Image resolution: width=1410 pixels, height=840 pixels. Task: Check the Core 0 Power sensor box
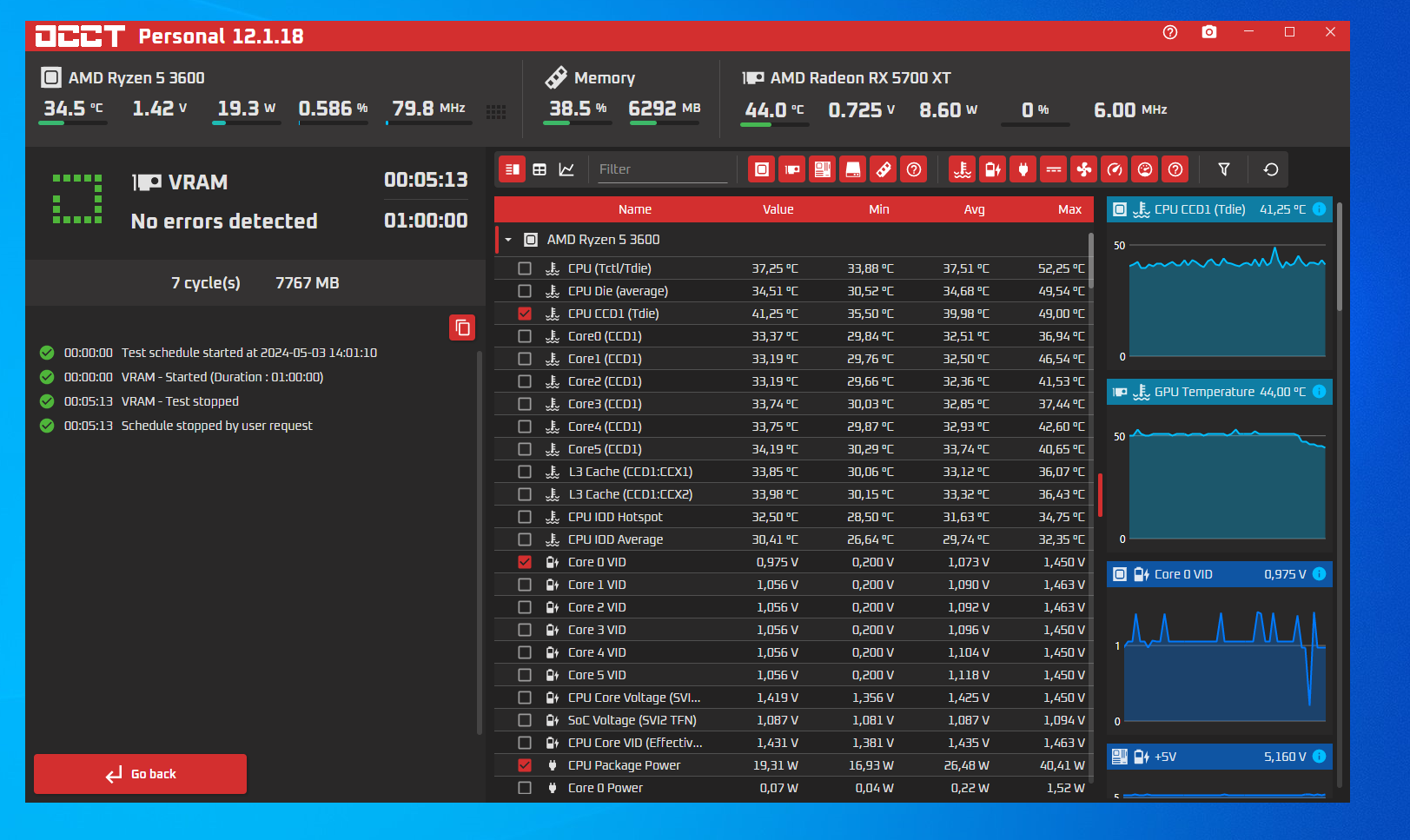[x=525, y=788]
